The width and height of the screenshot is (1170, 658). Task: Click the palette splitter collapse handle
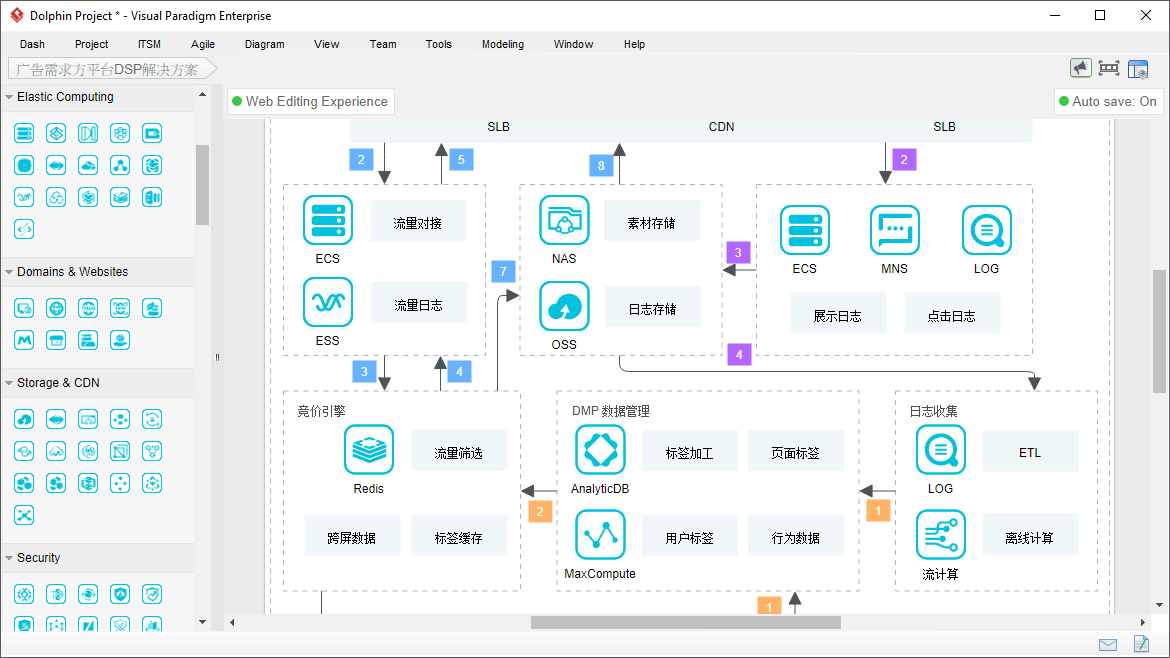(217, 357)
